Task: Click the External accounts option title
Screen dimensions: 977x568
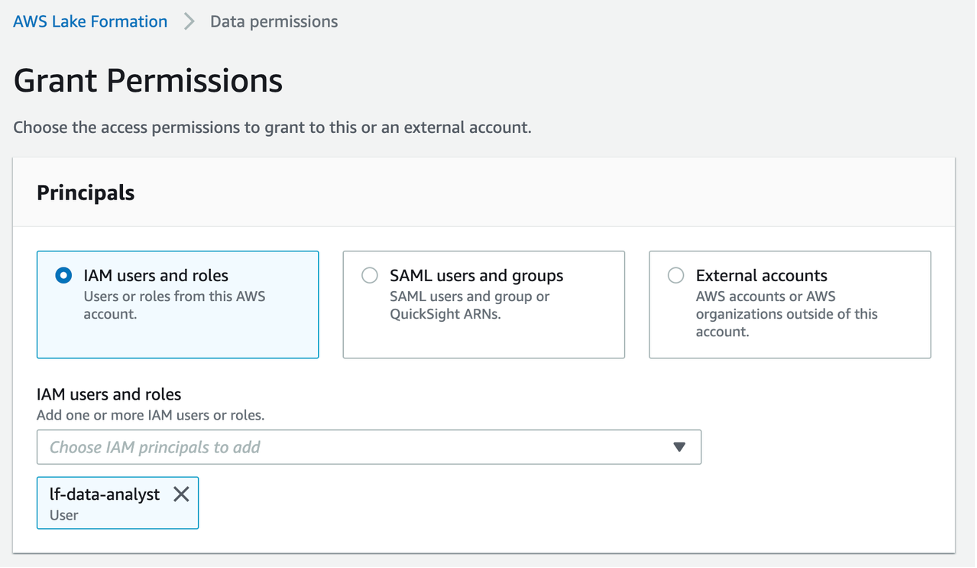Action: 762,276
